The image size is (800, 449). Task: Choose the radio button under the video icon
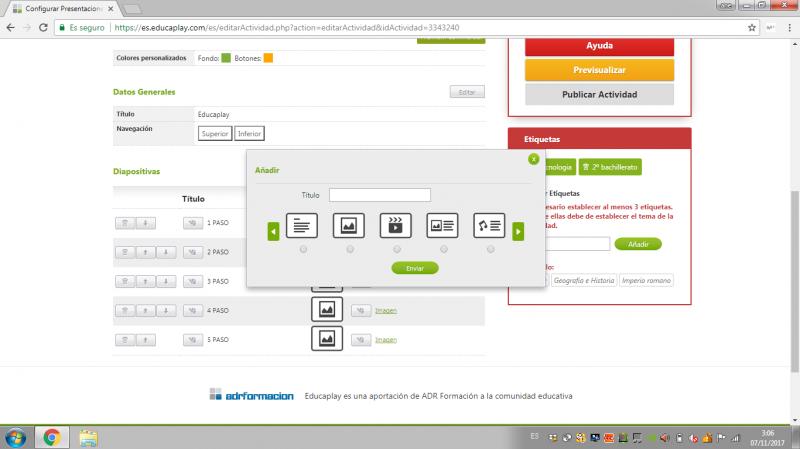tap(397, 249)
